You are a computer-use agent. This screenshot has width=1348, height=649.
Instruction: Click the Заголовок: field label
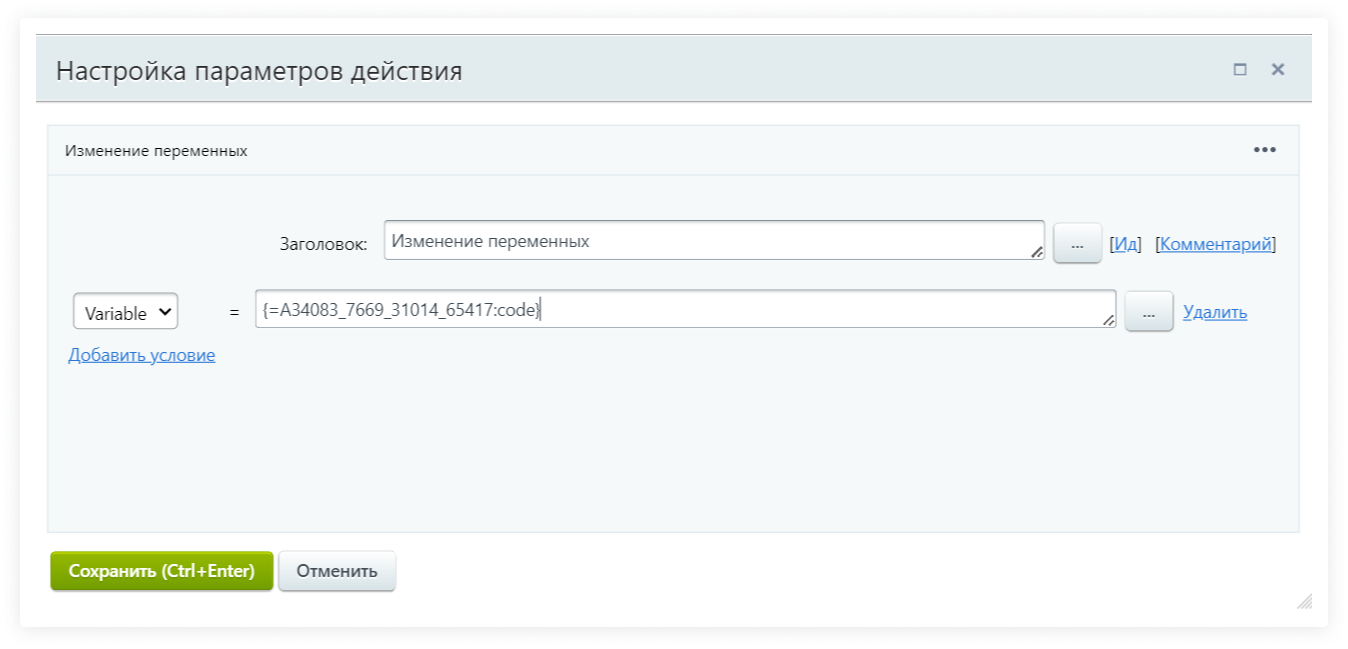323,244
